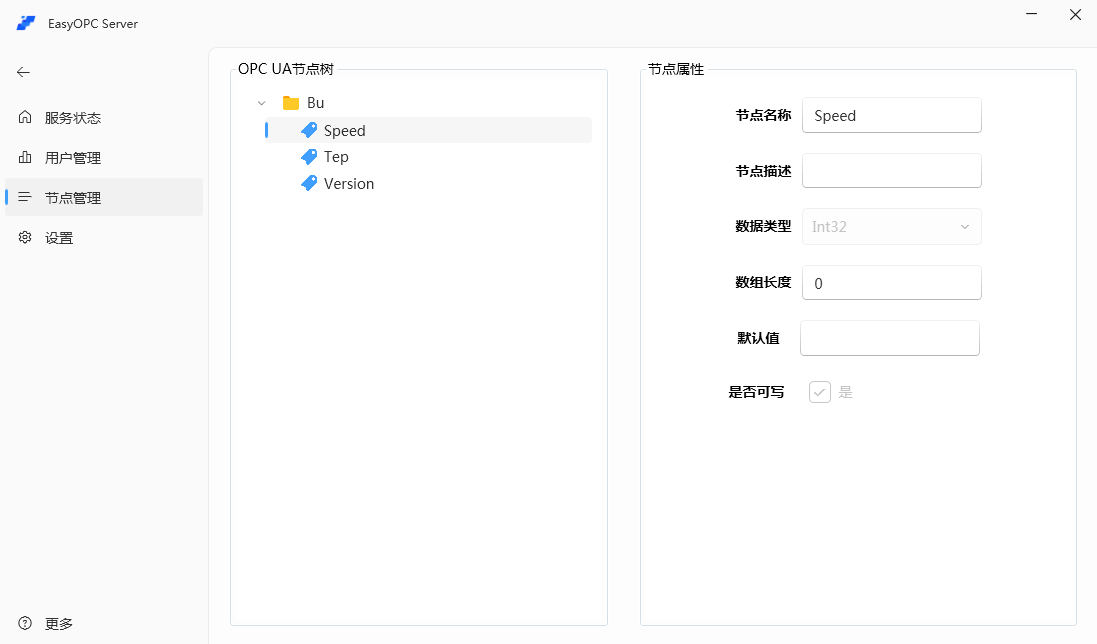
Task: Click the tag icon beside Tep
Action: [x=309, y=157]
